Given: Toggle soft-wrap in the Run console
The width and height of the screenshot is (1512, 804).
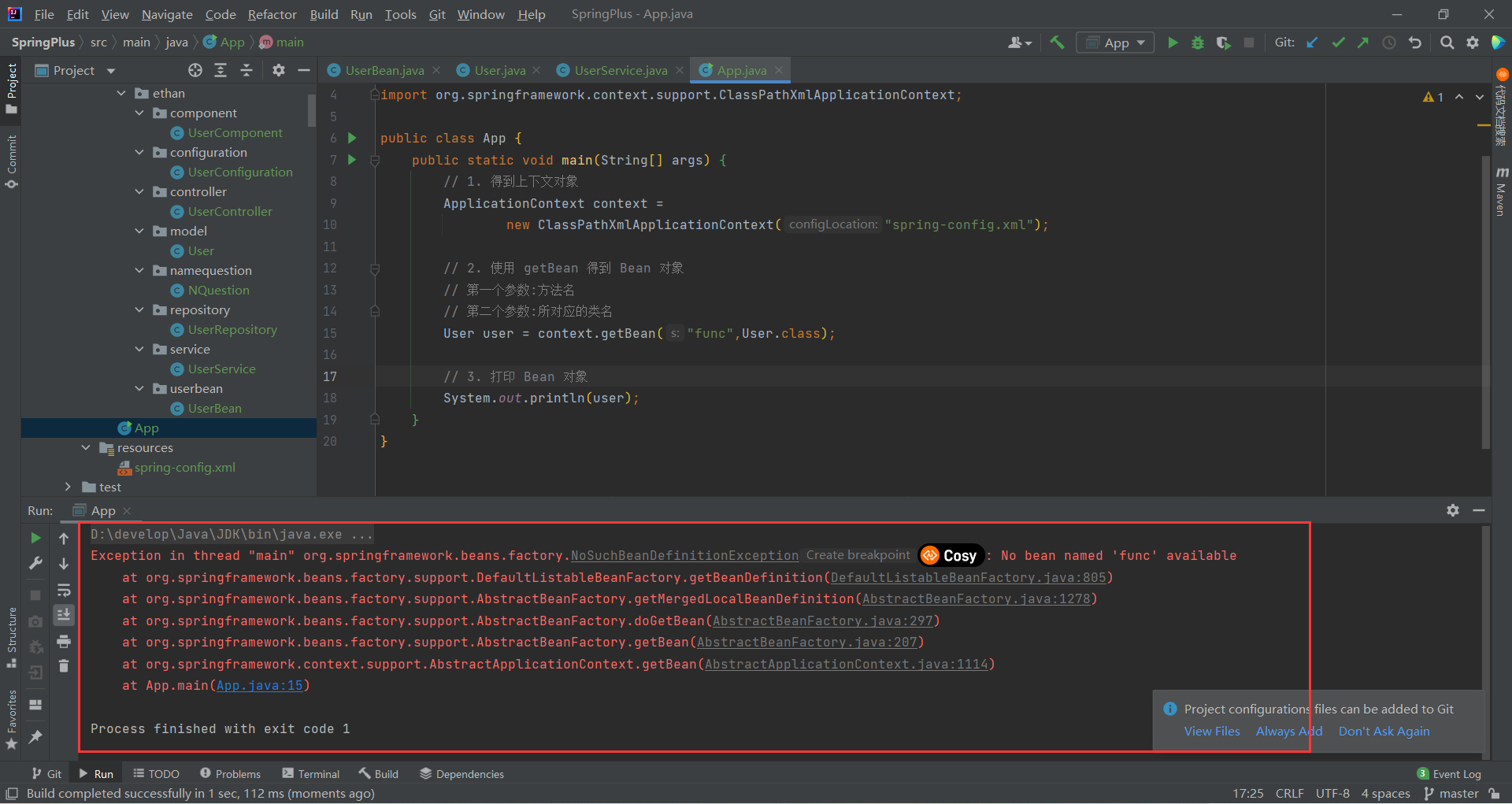Looking at the screenshot, I should [x=64, y=590].
